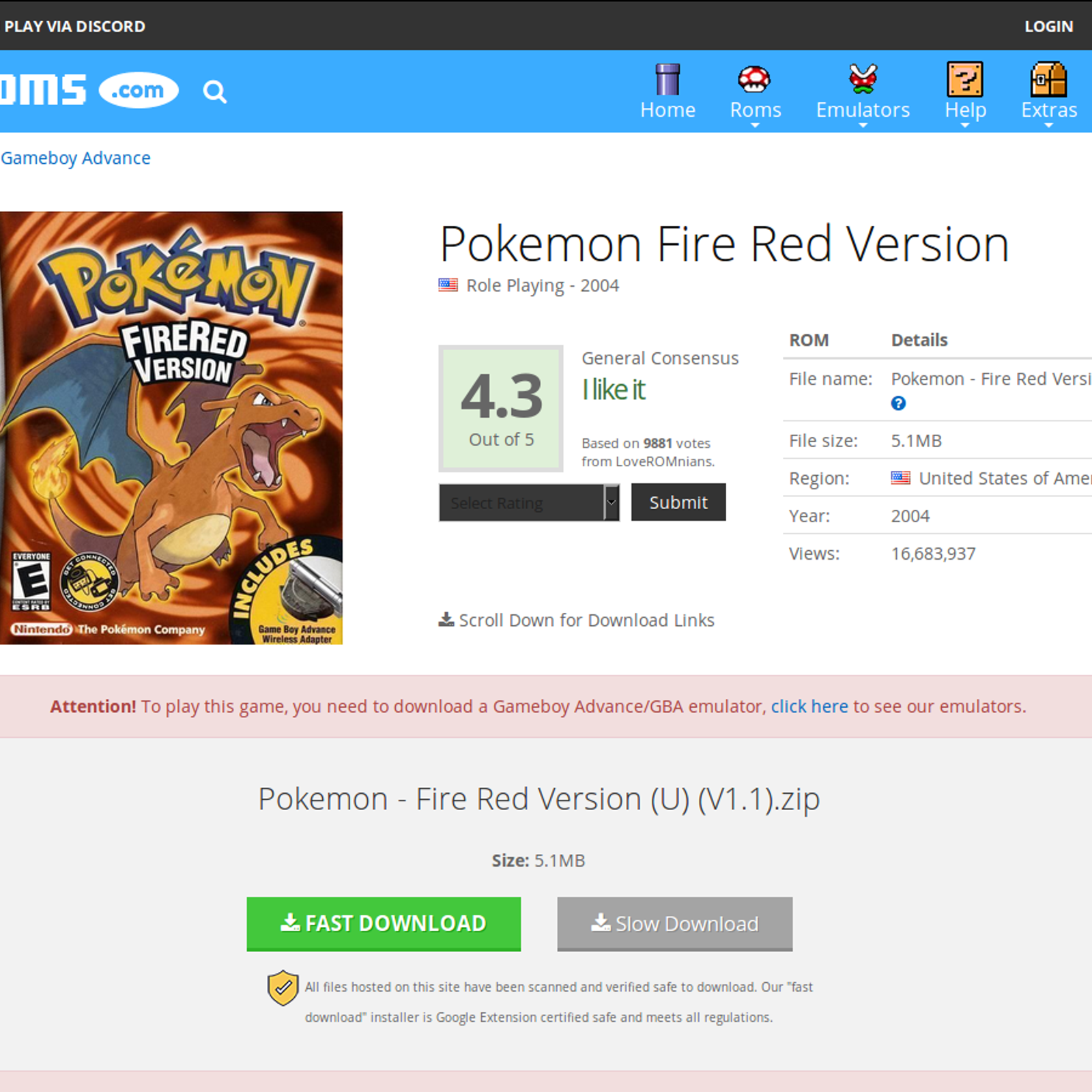
Task: Open the Help menu label
Action: 965,110
